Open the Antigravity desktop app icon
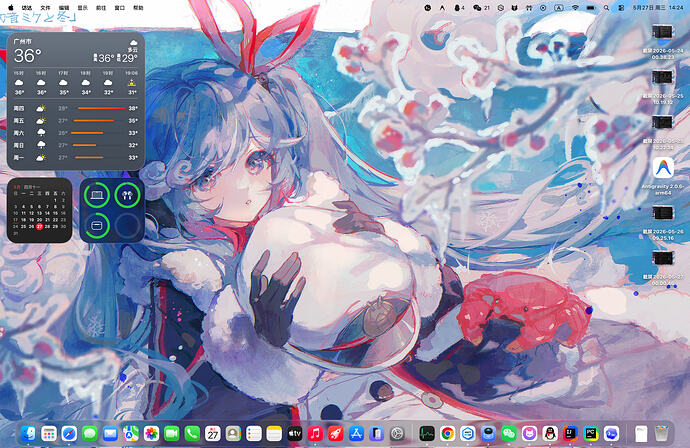690x448 pixels. 663,168
